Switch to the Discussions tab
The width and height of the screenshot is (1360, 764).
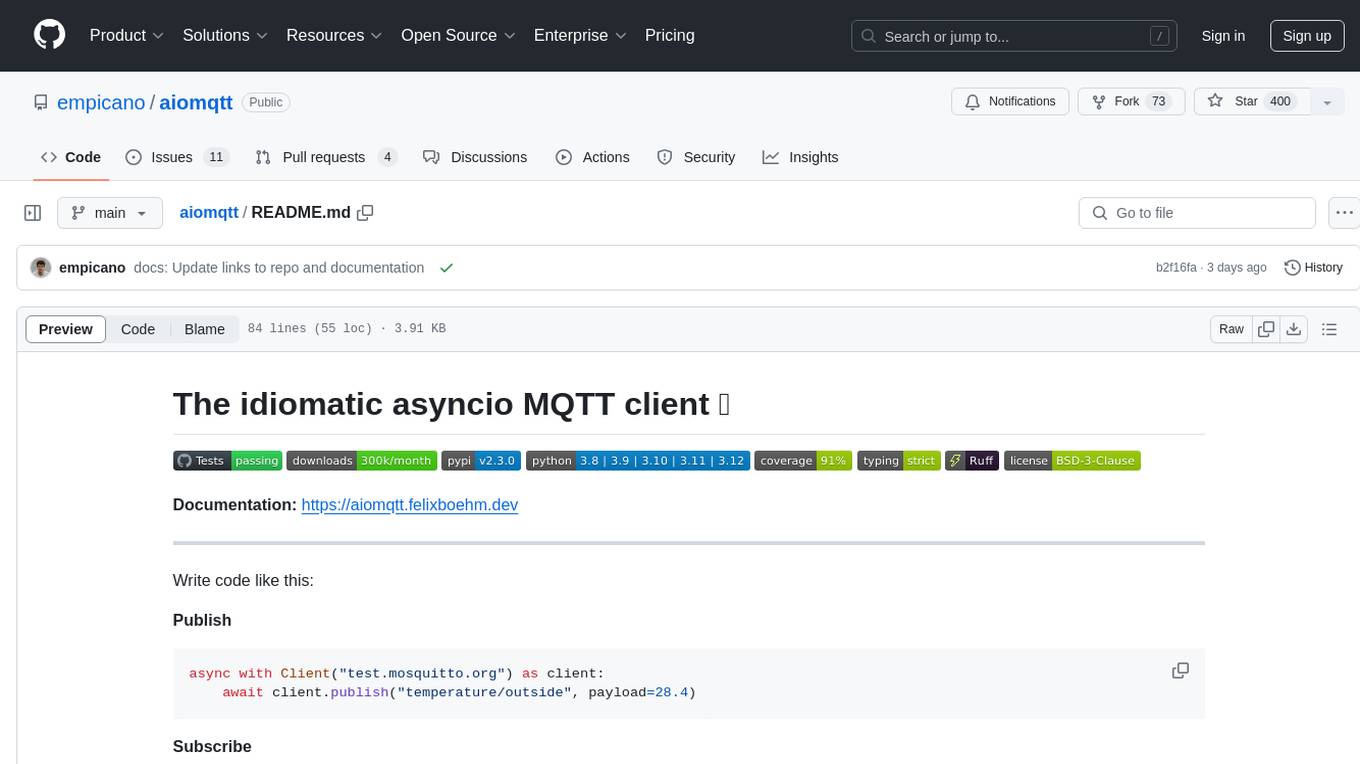point(475,157)
